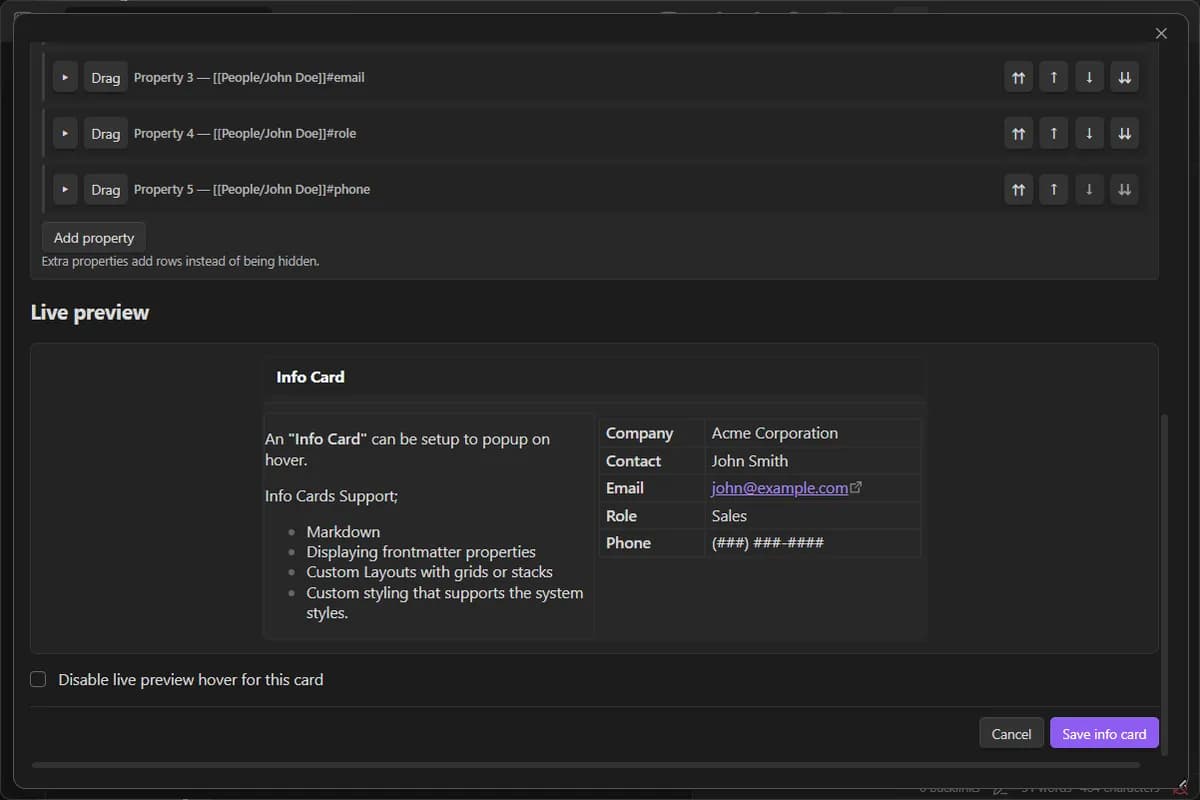Move Property 5 phone up one
Screen dimensions: 1200x800
coord(1053,189)
